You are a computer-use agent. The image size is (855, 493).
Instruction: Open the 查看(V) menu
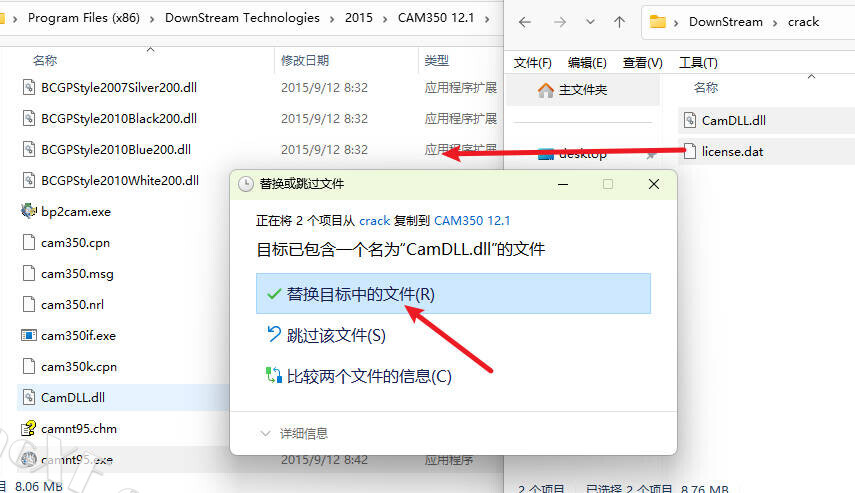tap(643, 63)
